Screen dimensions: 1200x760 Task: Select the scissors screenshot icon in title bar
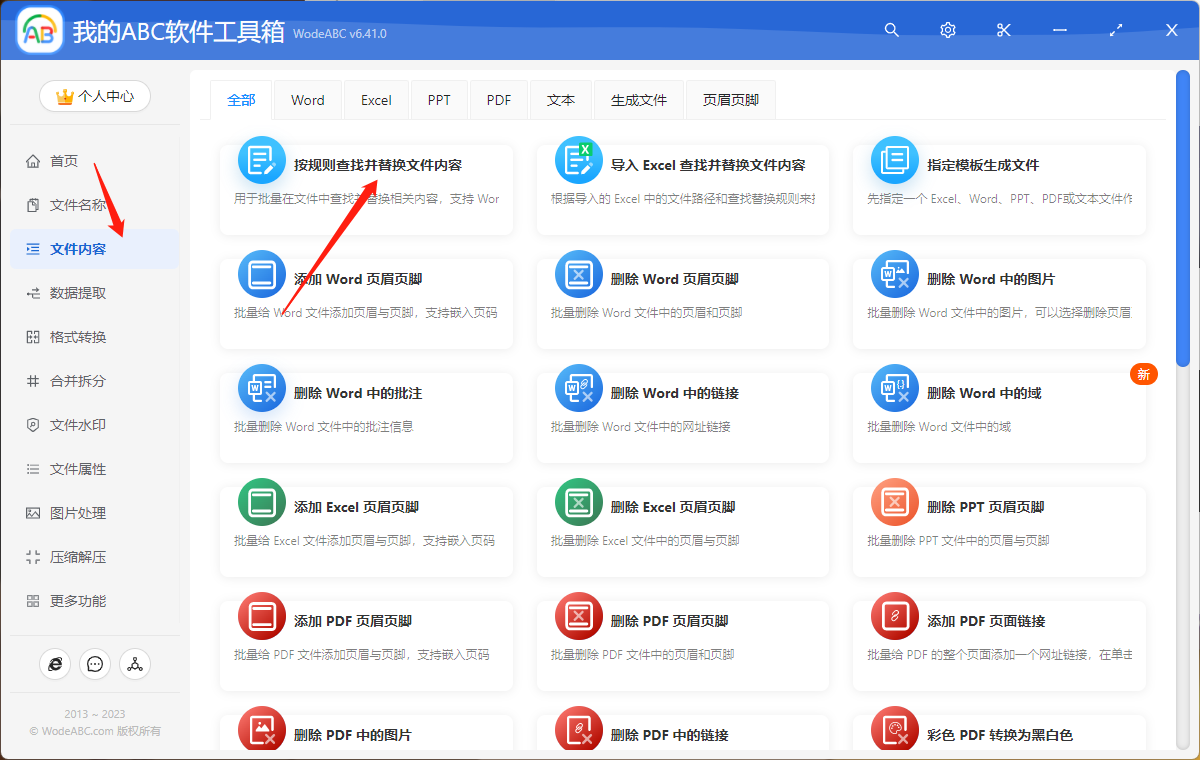(1003, 30)
